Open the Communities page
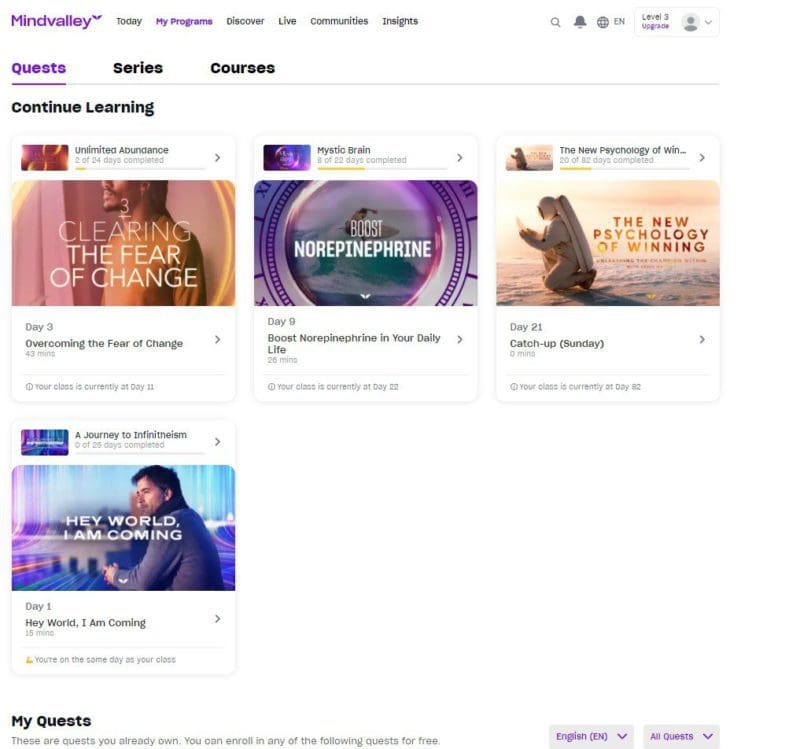 [x=339, y=21]
